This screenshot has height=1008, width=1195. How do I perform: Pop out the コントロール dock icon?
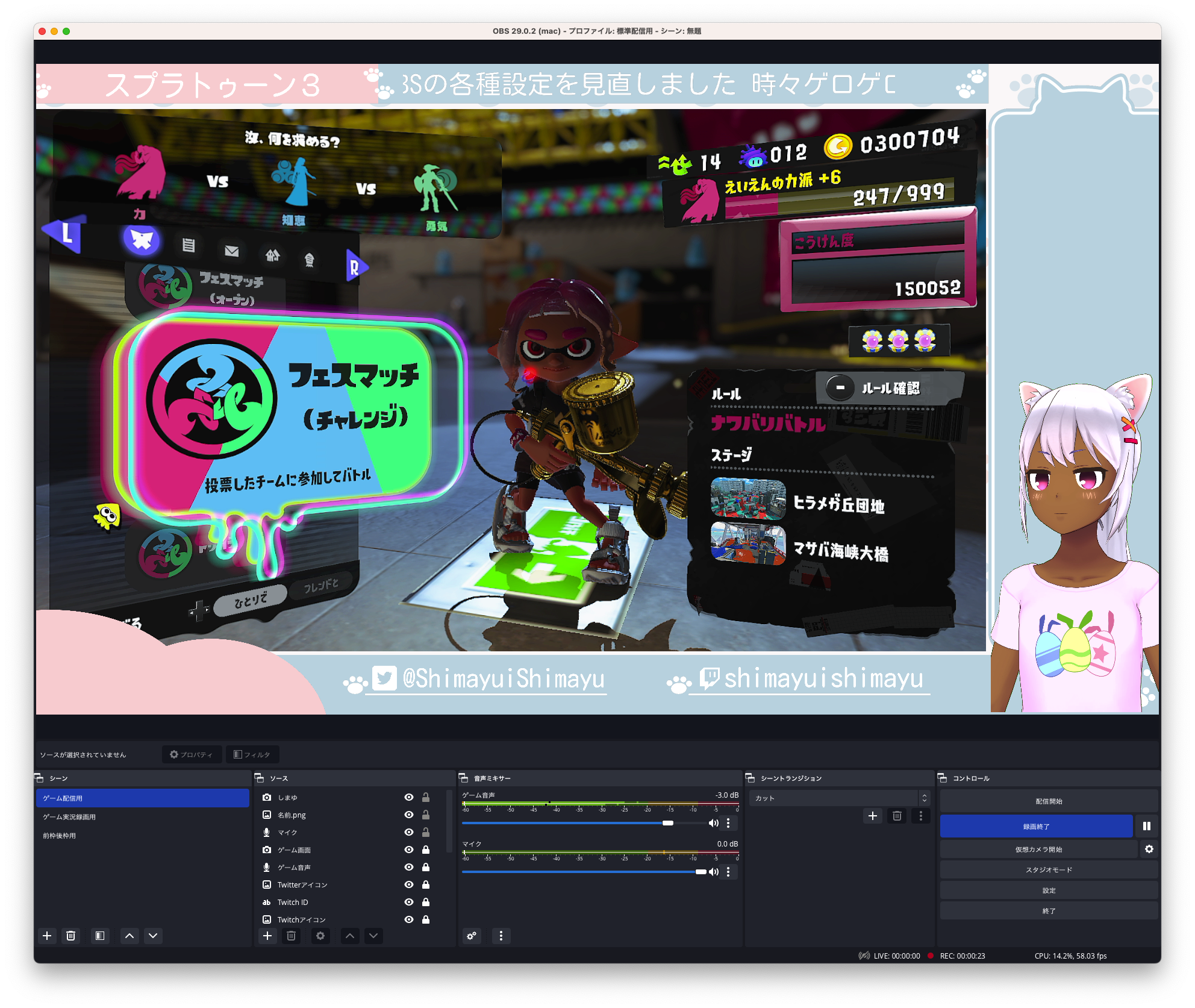tap(943, 778)
